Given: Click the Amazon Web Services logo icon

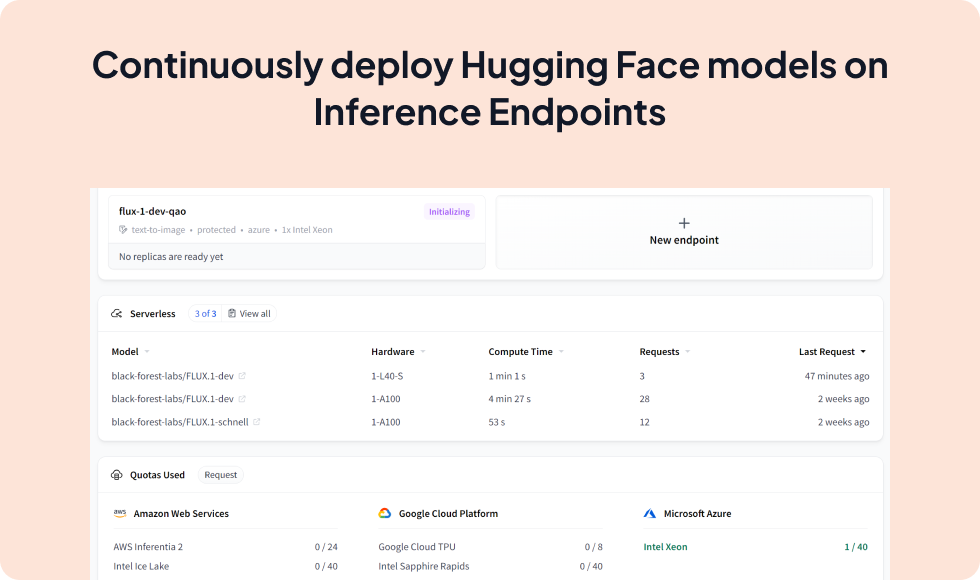Looking at the screenshot, I should pos(121,513).
